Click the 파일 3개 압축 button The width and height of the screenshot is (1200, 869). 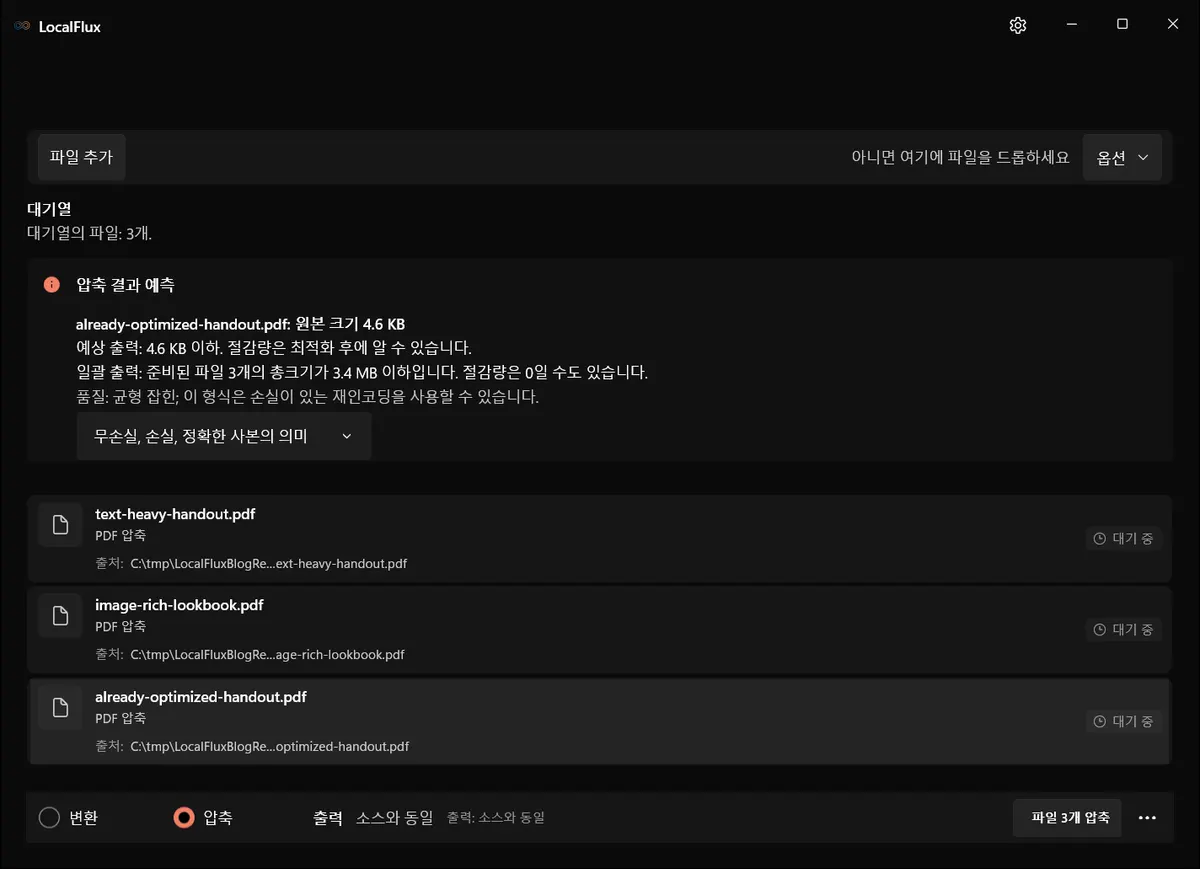pyautogui.click(x=1067, y=818)
